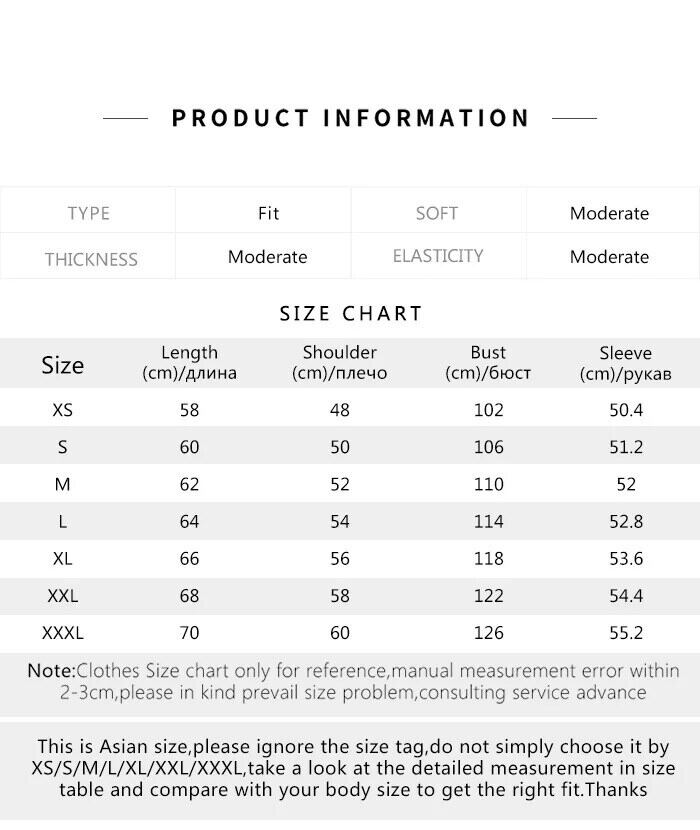
Task: Click the Sleeve (cm) column header
Action: 625,363
